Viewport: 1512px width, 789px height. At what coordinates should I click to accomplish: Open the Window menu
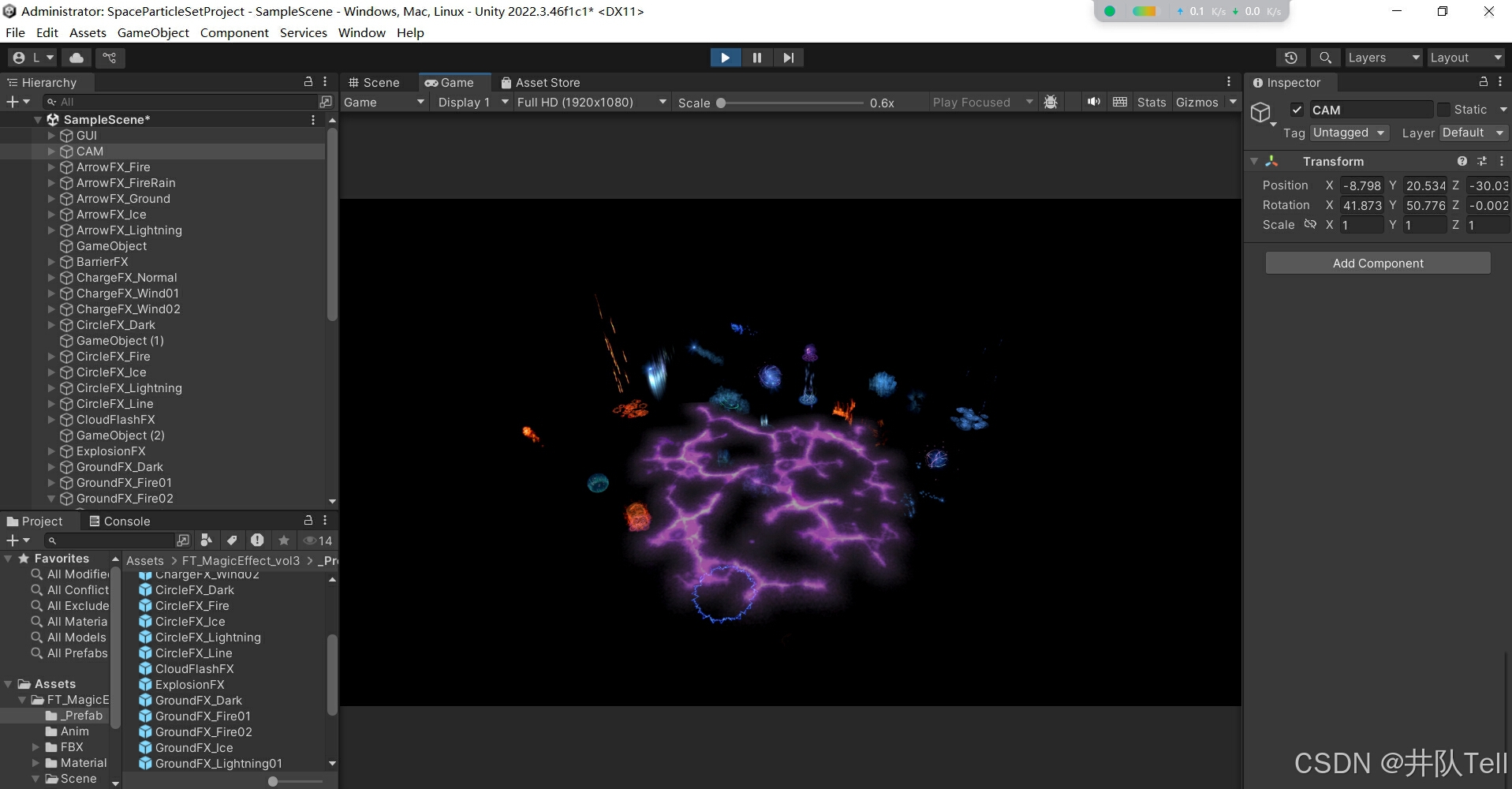coord(362,33)
